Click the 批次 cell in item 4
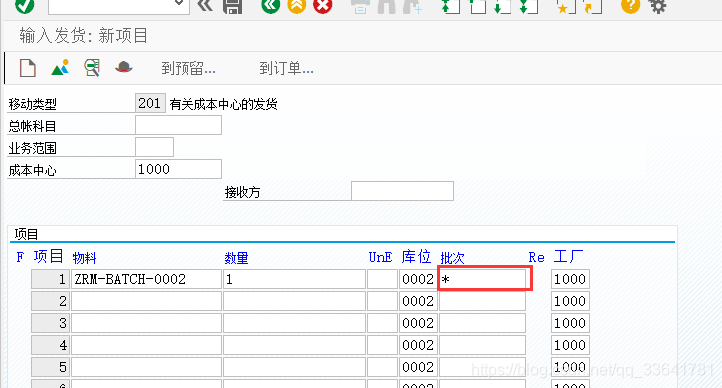The image size is (722, 388). [x=482, y=345]
